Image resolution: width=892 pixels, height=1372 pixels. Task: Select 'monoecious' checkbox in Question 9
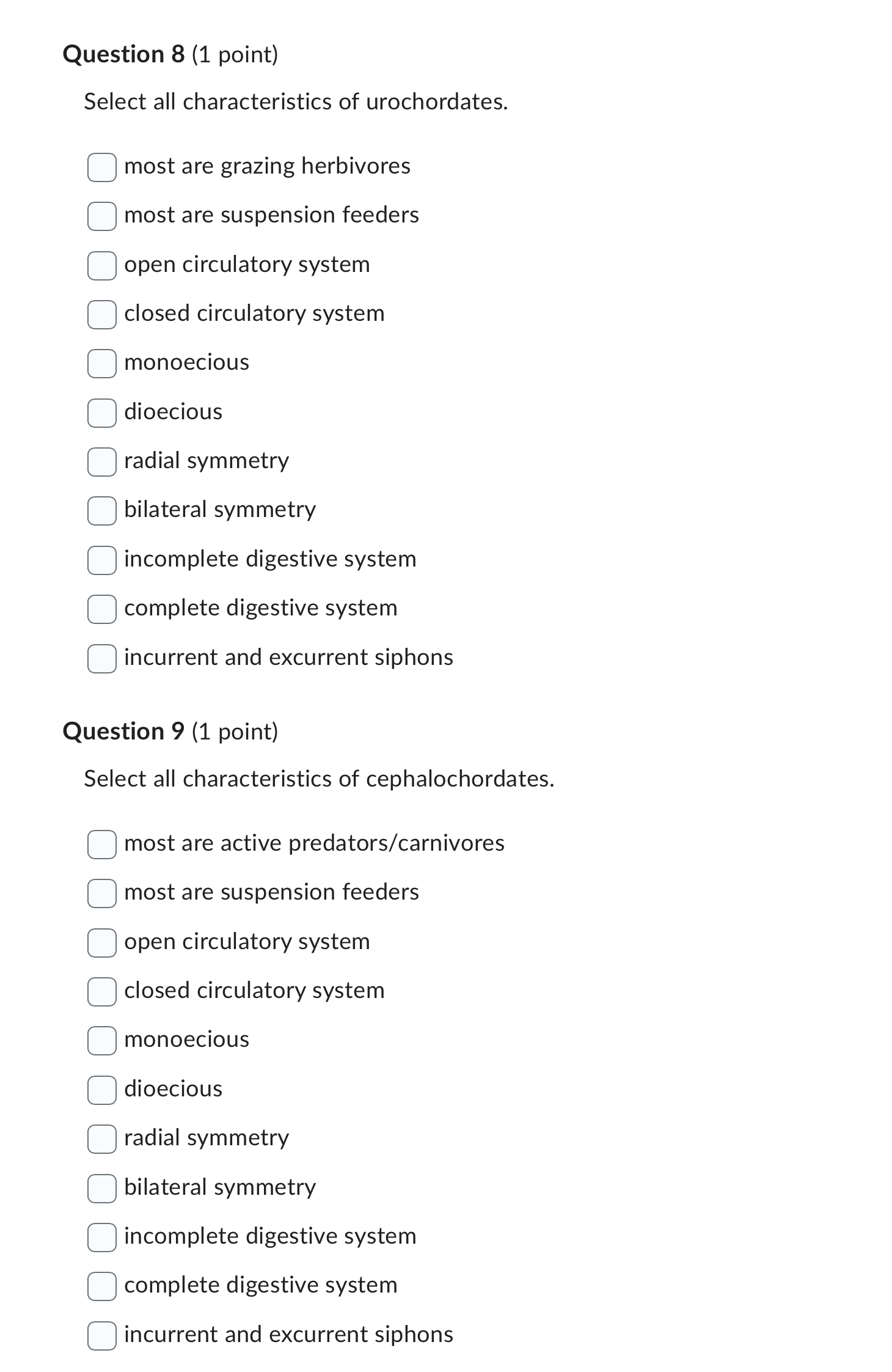[x=101, y=1041]
